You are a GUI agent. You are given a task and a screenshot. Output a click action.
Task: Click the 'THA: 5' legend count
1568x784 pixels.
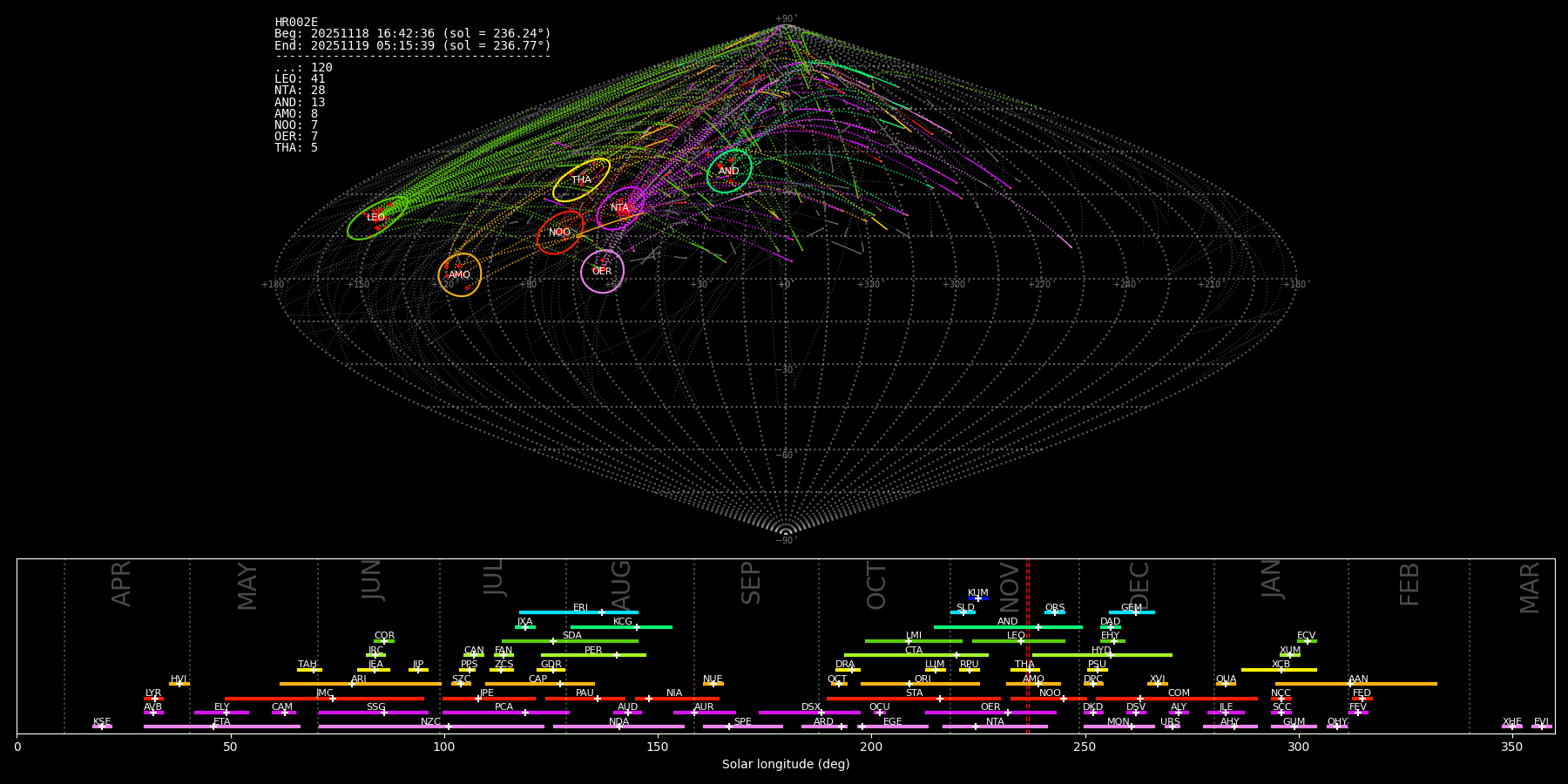pyautogui.click(x=296, y=148)
